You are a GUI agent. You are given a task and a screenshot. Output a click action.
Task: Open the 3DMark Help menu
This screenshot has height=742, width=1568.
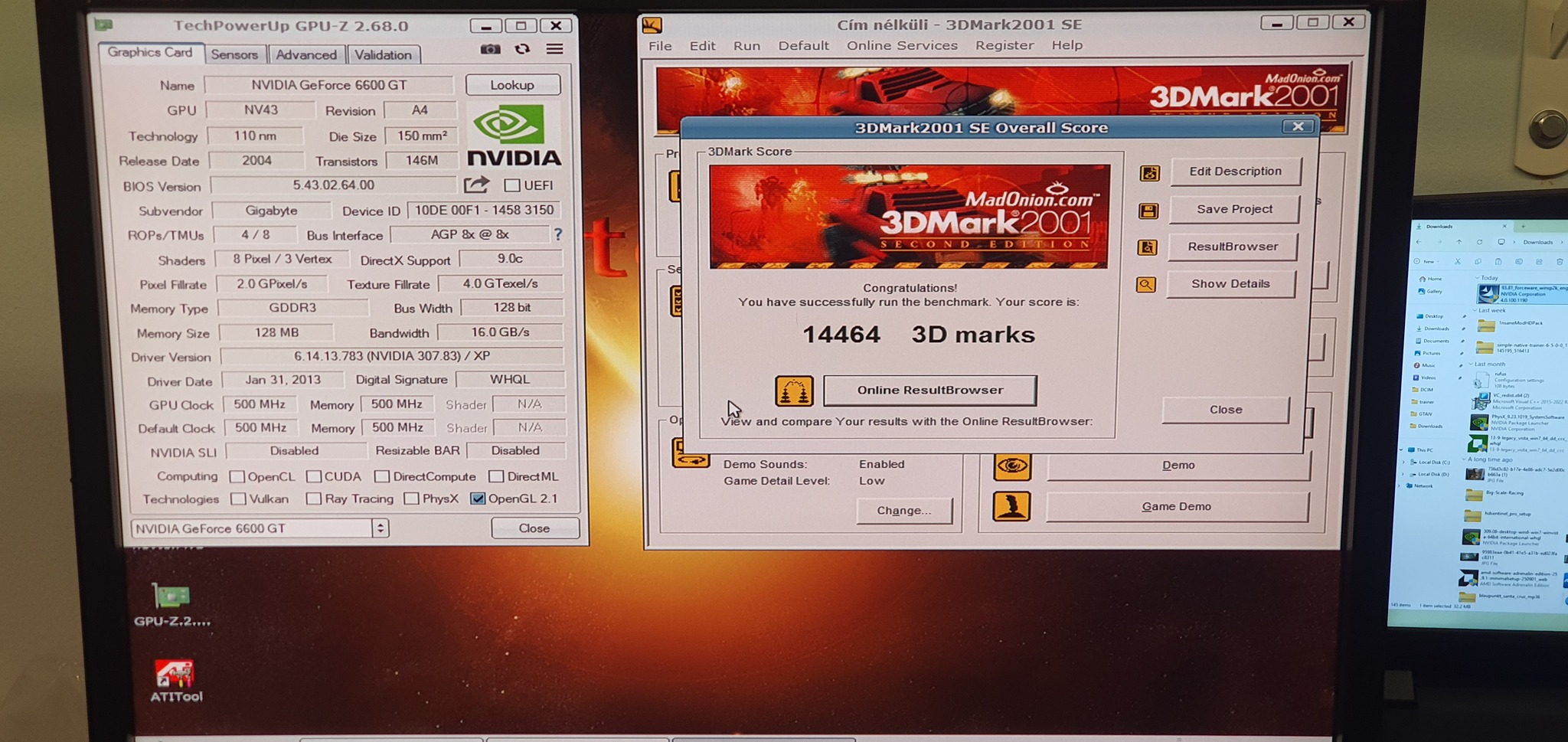coord(1067,45)
